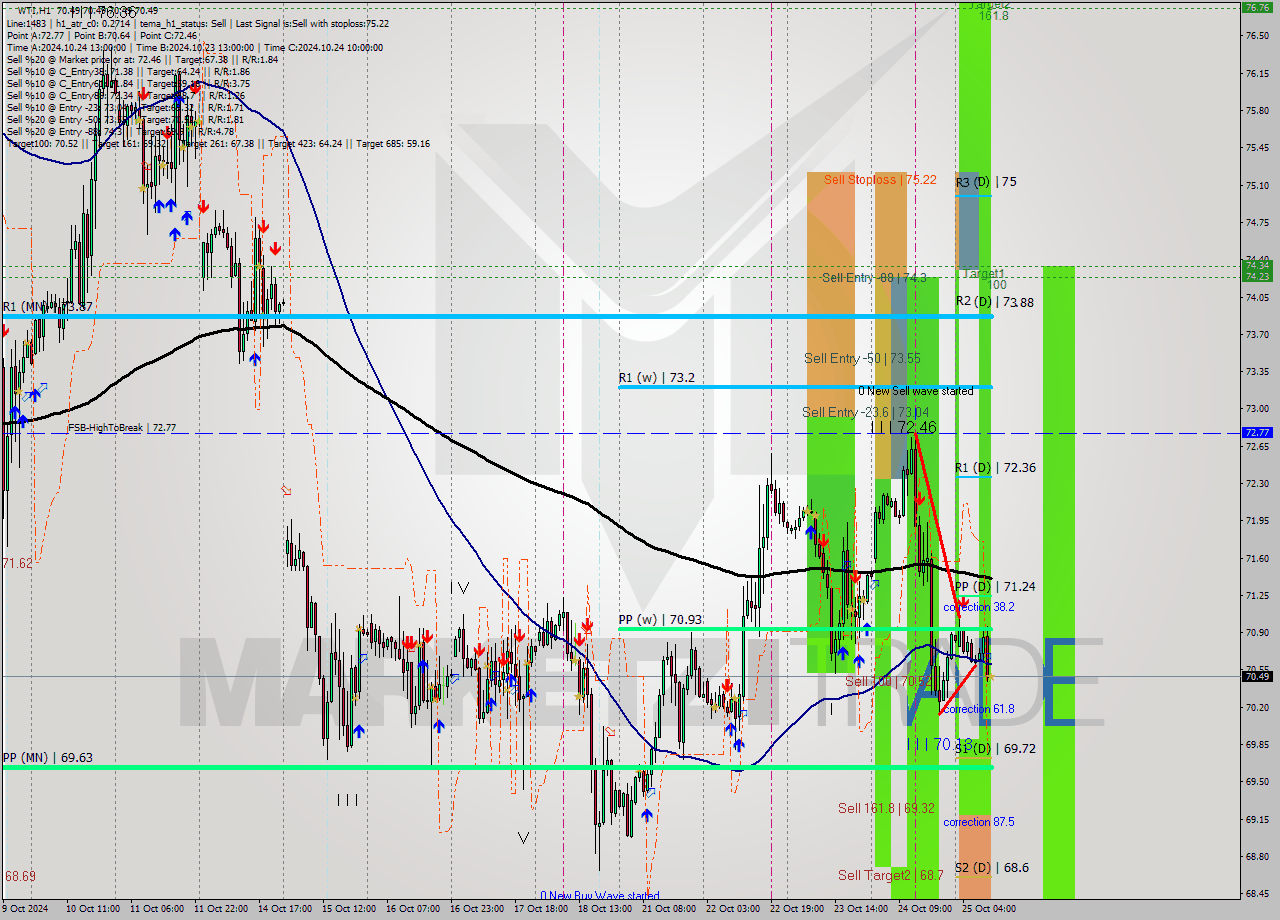Click the 'Target1' label near the green column
1280x920 pixels.
pyautogui.click(x=984, y=273)
